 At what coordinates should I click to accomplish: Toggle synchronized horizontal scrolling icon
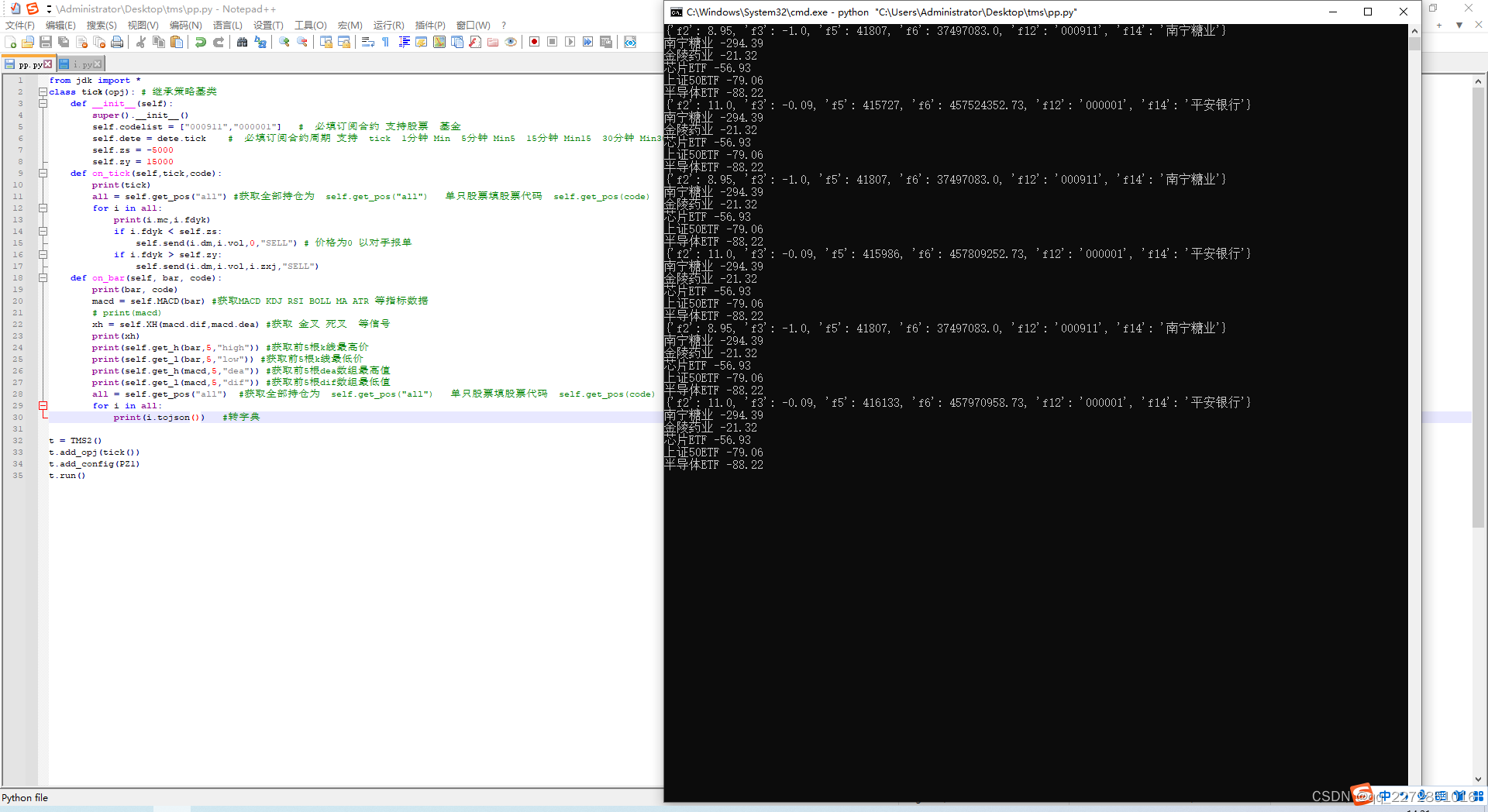344,42
